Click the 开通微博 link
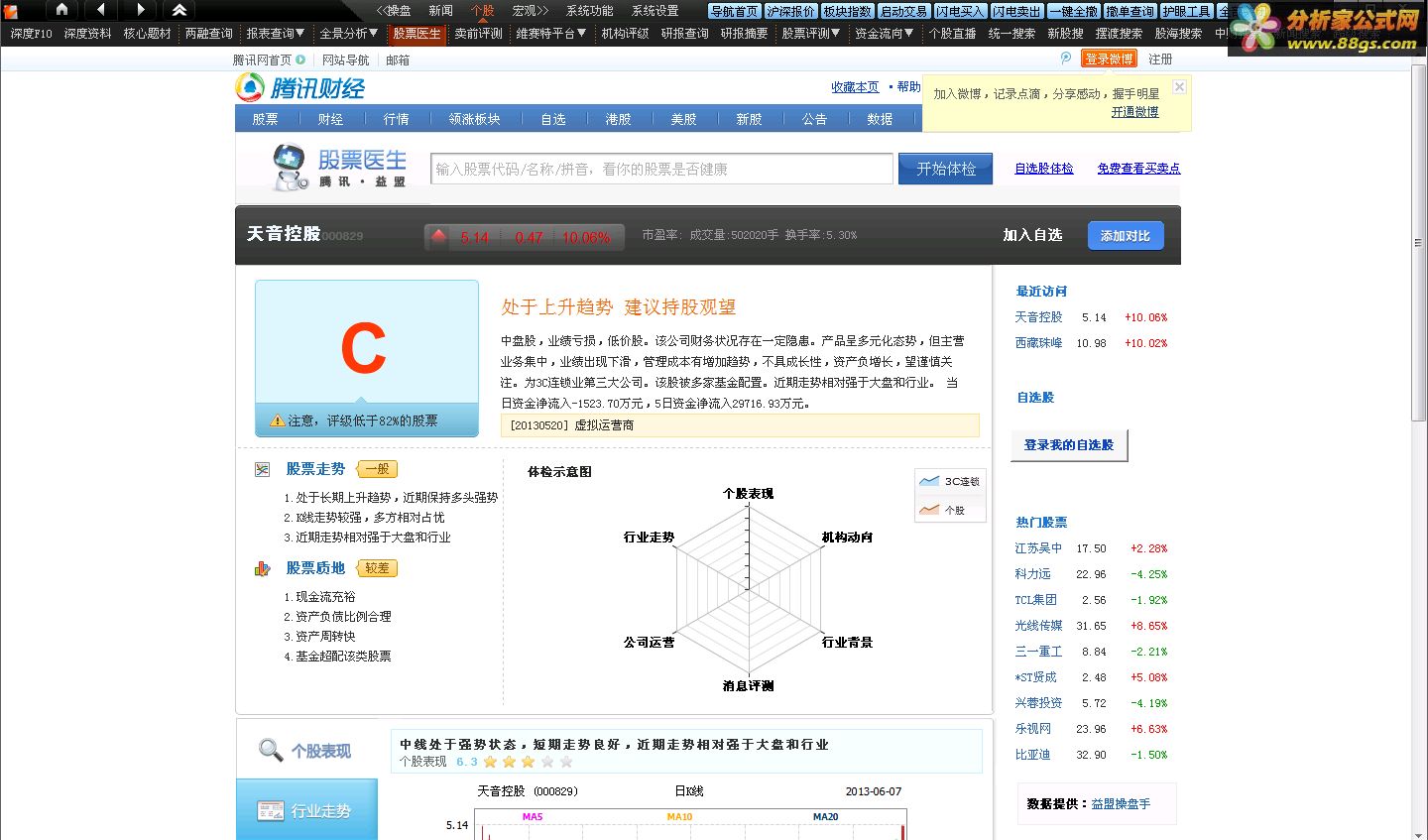This screenshot has height=840, width=1428. [1134, 112]
